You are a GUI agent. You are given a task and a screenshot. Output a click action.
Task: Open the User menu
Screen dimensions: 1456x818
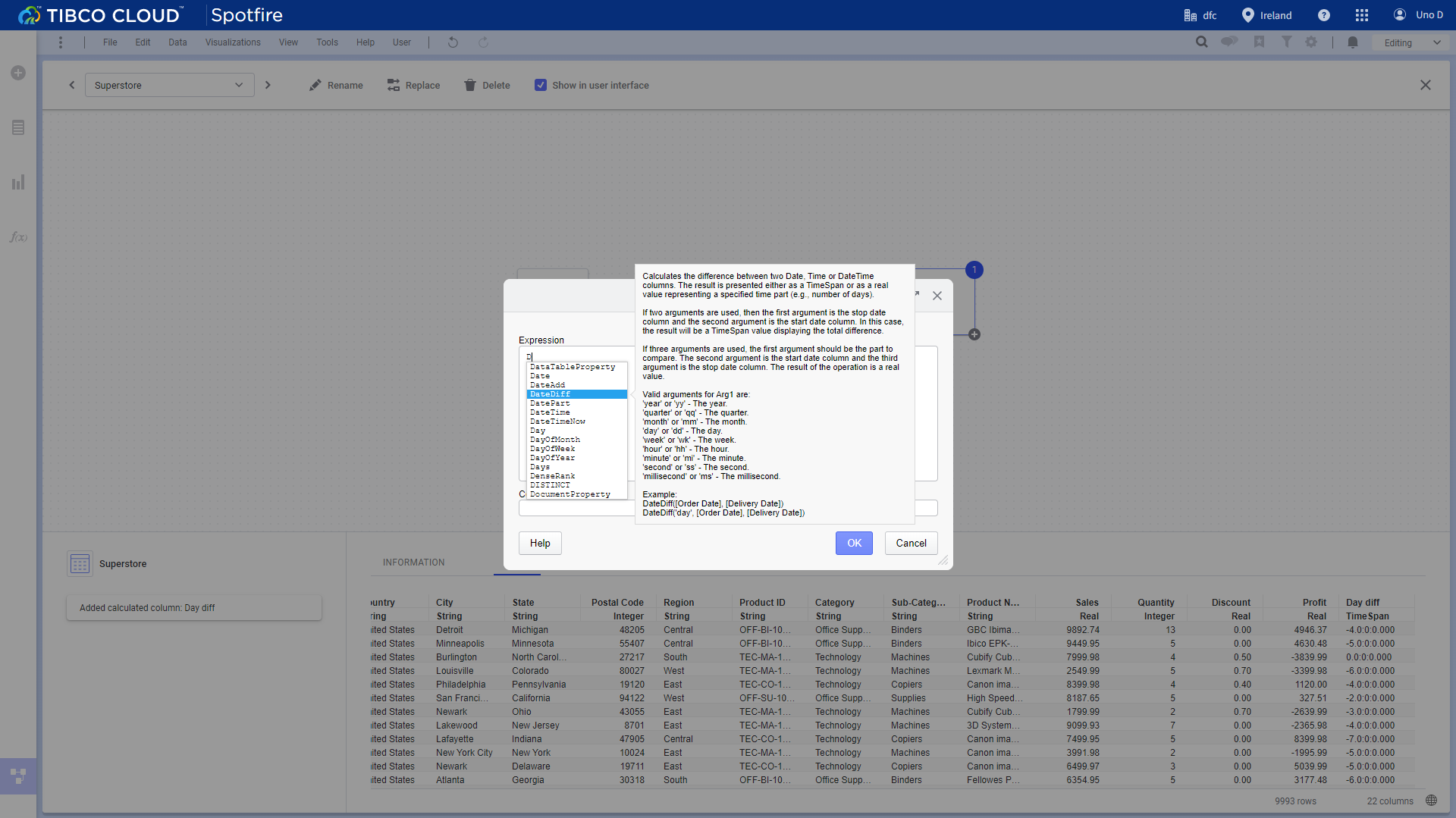tap(402, 42)
